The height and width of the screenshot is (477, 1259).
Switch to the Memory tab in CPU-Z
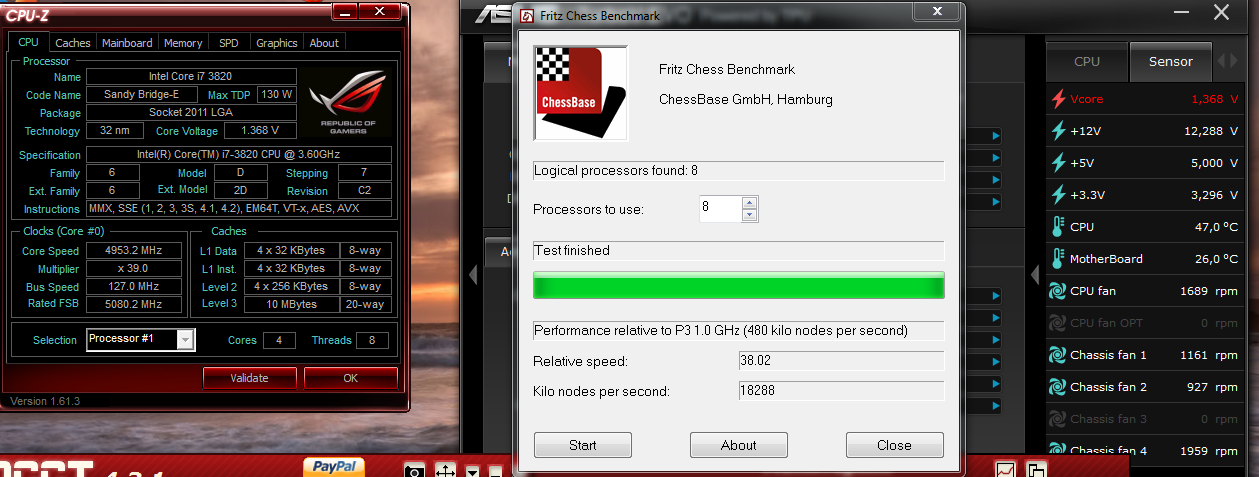183,43
